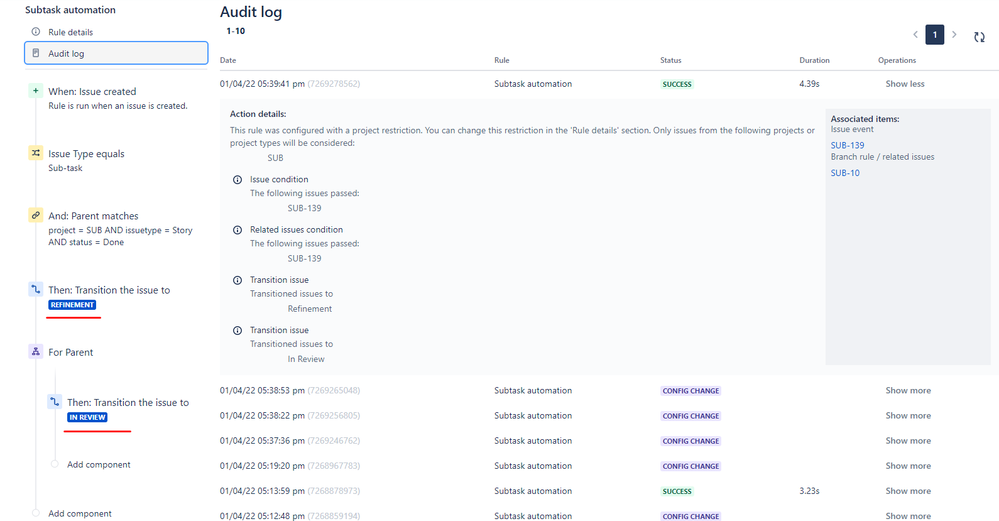The image size is (999, 521).
Task: Open related issue SUB-10 link
Action: tap(845, 173)
